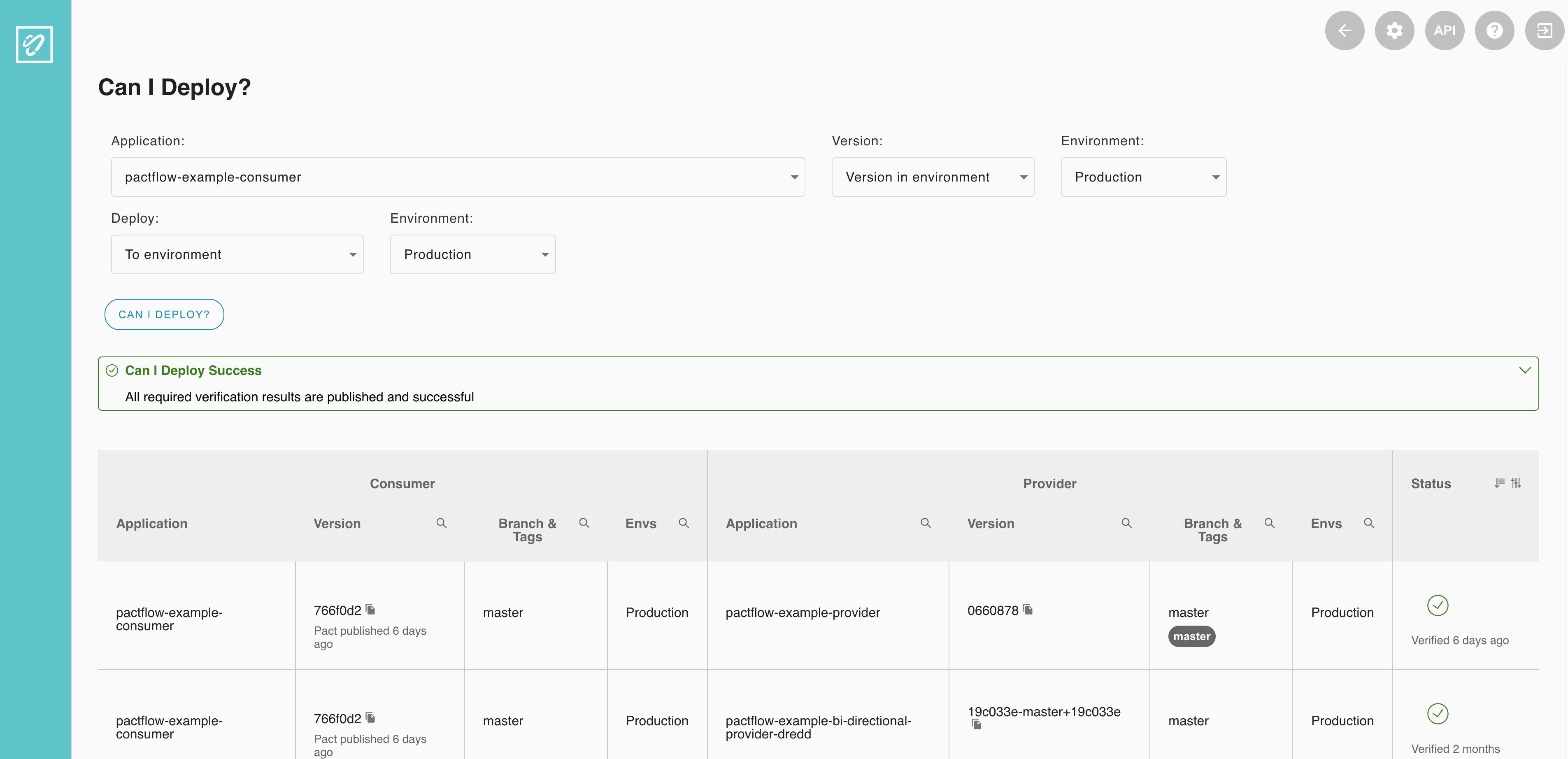
Task: Open the Version in environment dropdown
Action: (933, 177)
